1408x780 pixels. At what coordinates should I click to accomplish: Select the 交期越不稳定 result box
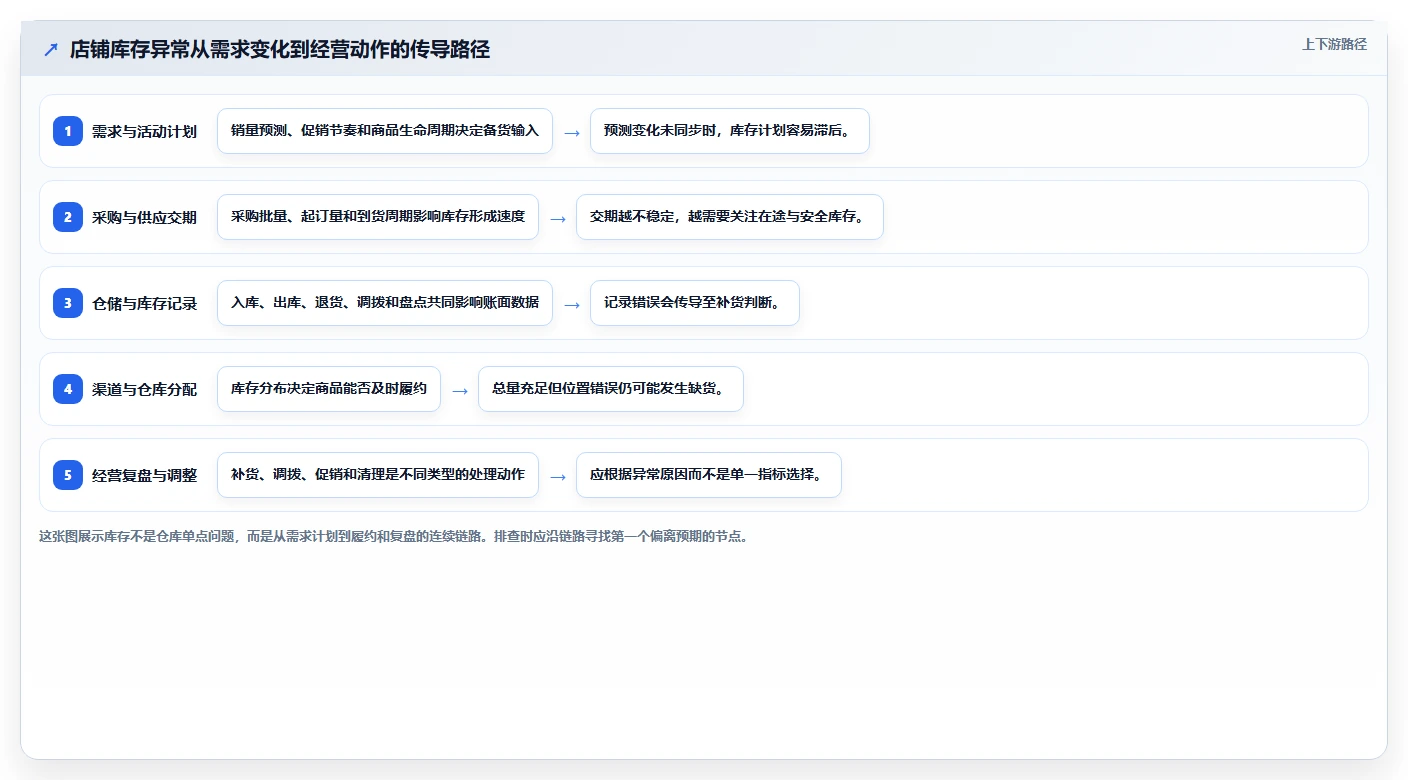click(730, 217)
